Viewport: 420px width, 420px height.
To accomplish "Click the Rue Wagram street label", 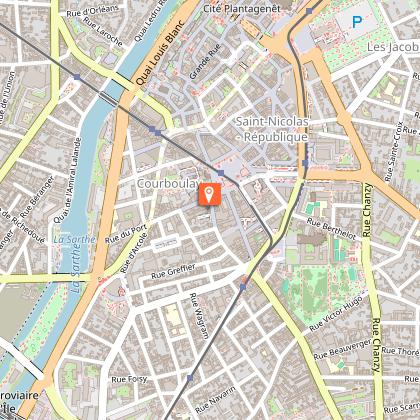I will click(199, 316).
